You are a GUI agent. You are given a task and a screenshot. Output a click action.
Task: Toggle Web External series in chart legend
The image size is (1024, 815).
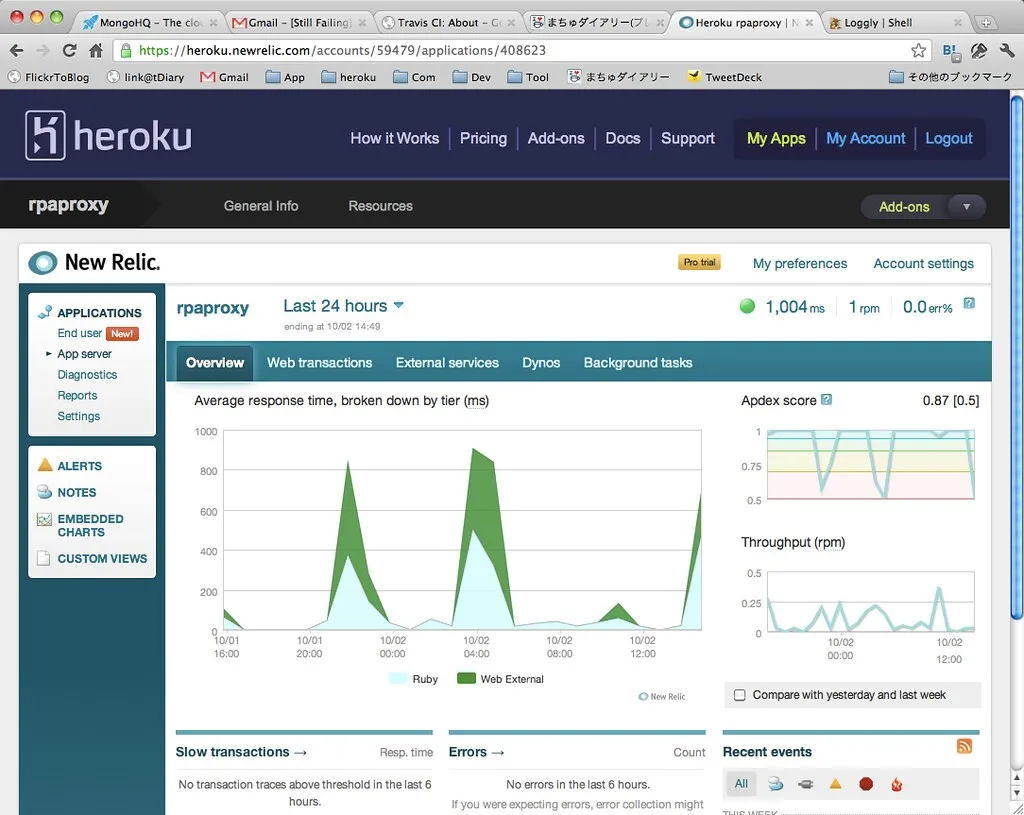pyautogui.click(x=500, y=679)
